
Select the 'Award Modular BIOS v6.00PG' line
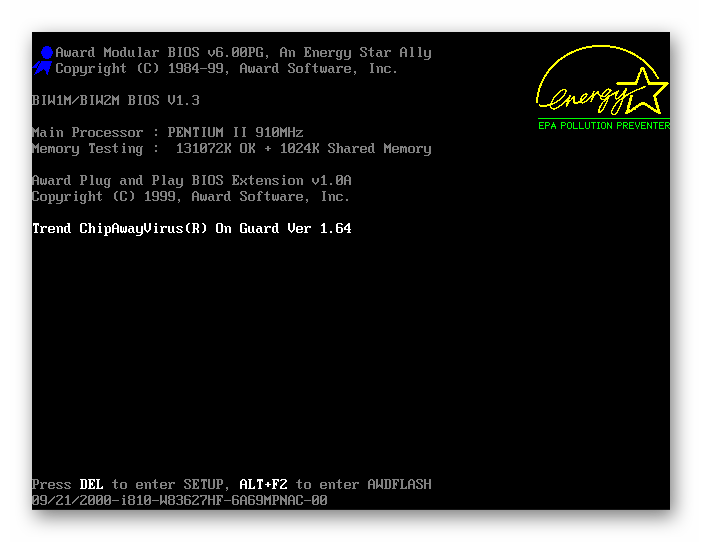pyautogui.click(x=243, y=53)
